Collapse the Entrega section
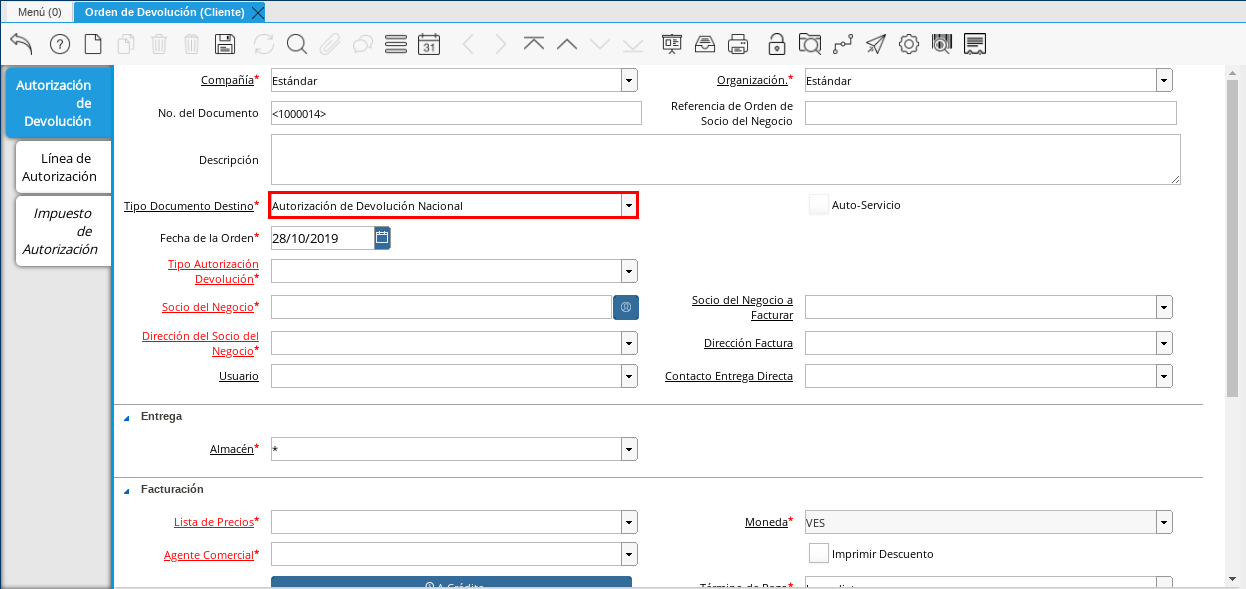The height and width of the screenshot is (589, 1246). (126, 417)
